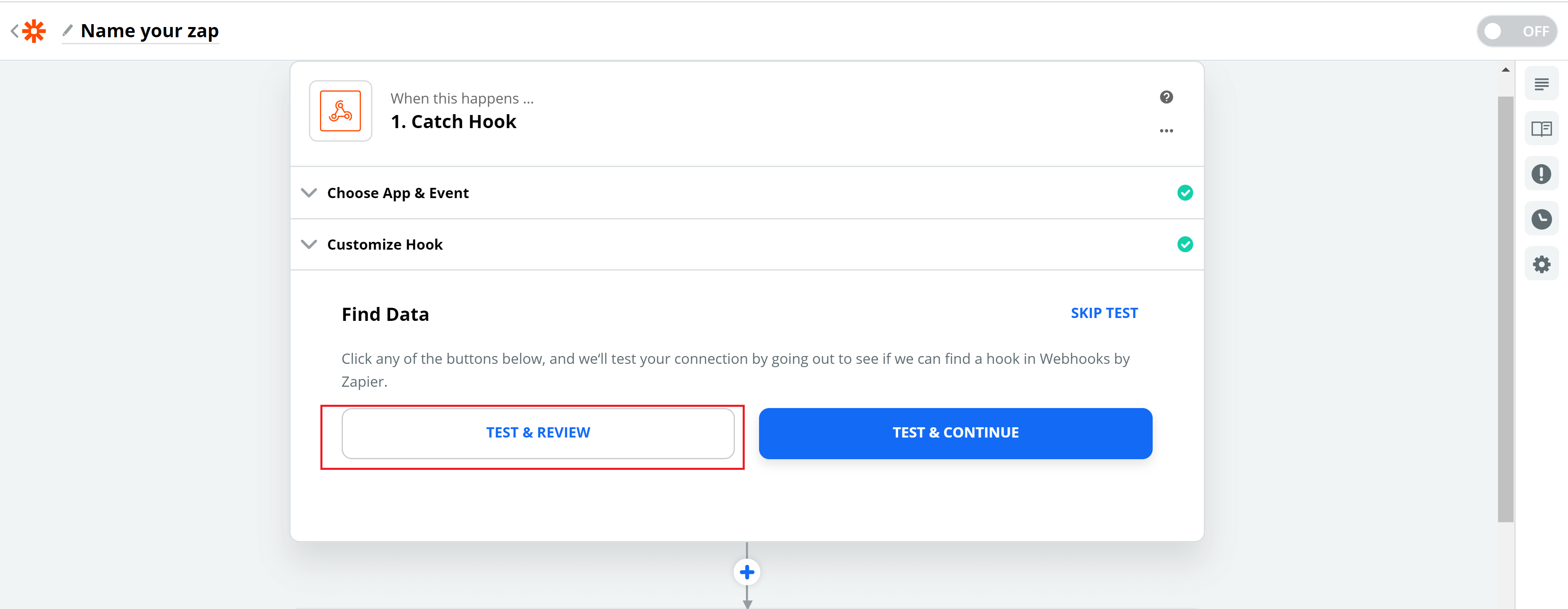This screenshot has width=1568, height=609.
Task: Toggle the zap OFF switch on
Action: pyautogui.click(x=1516, y=31)
